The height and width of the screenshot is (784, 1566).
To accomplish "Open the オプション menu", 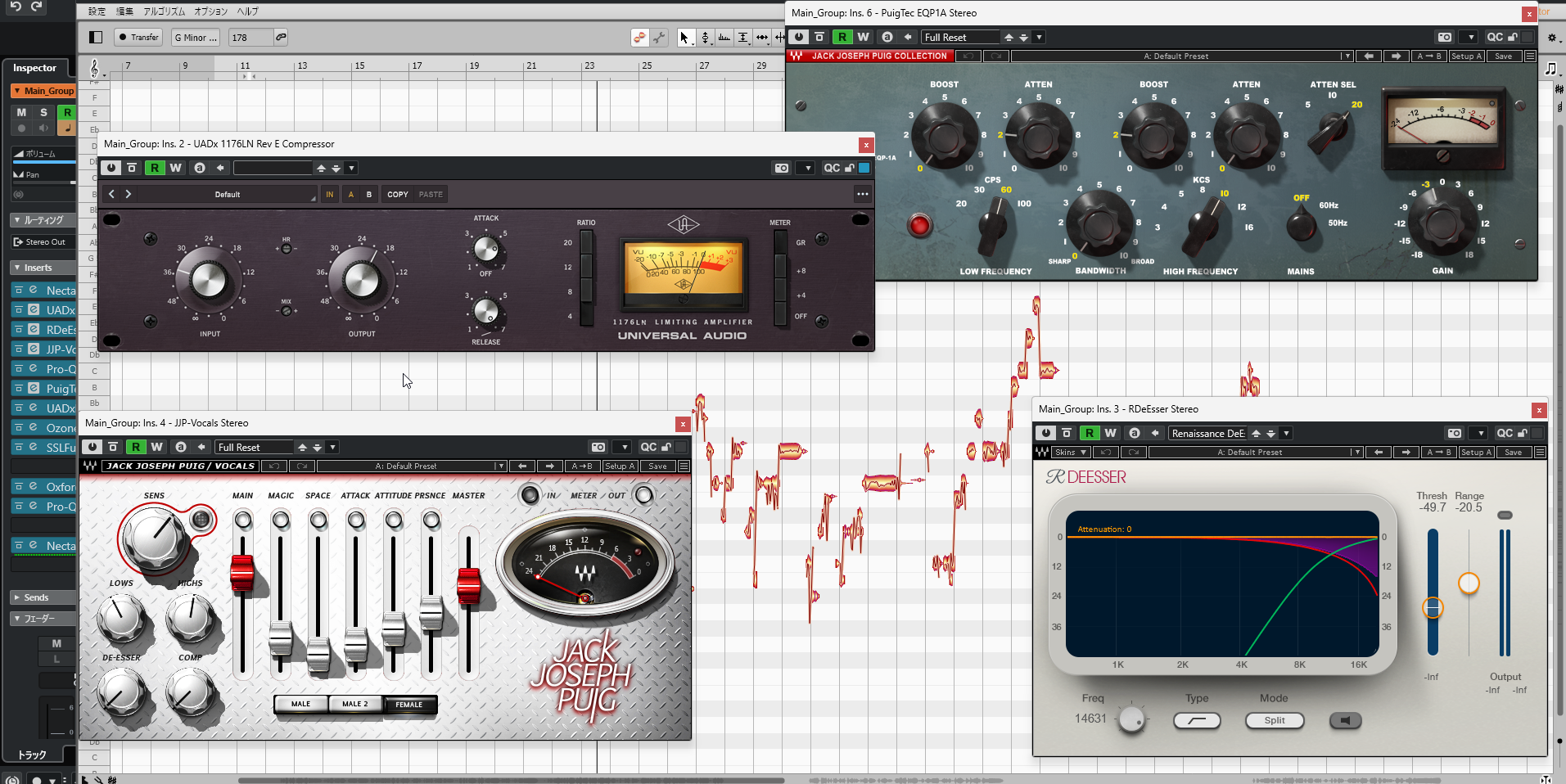I will [x=210, y=11].
